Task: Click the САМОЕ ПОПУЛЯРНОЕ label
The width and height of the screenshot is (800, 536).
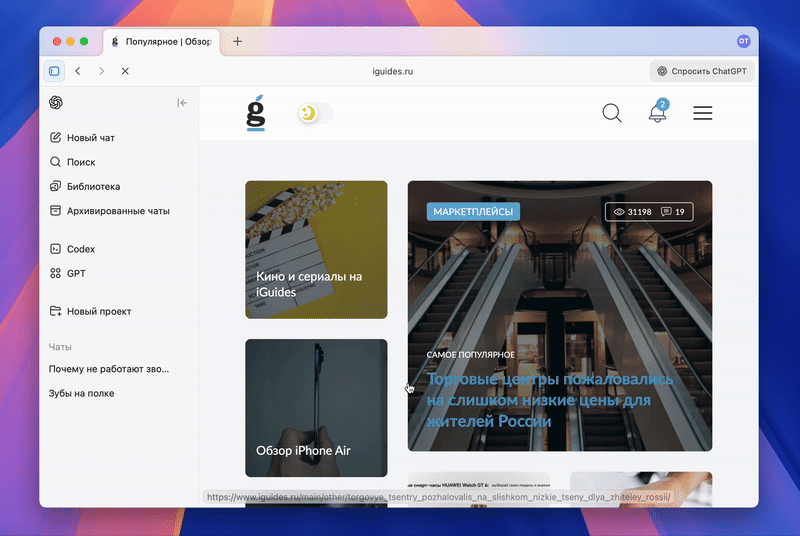Action: tap(470, 354)
